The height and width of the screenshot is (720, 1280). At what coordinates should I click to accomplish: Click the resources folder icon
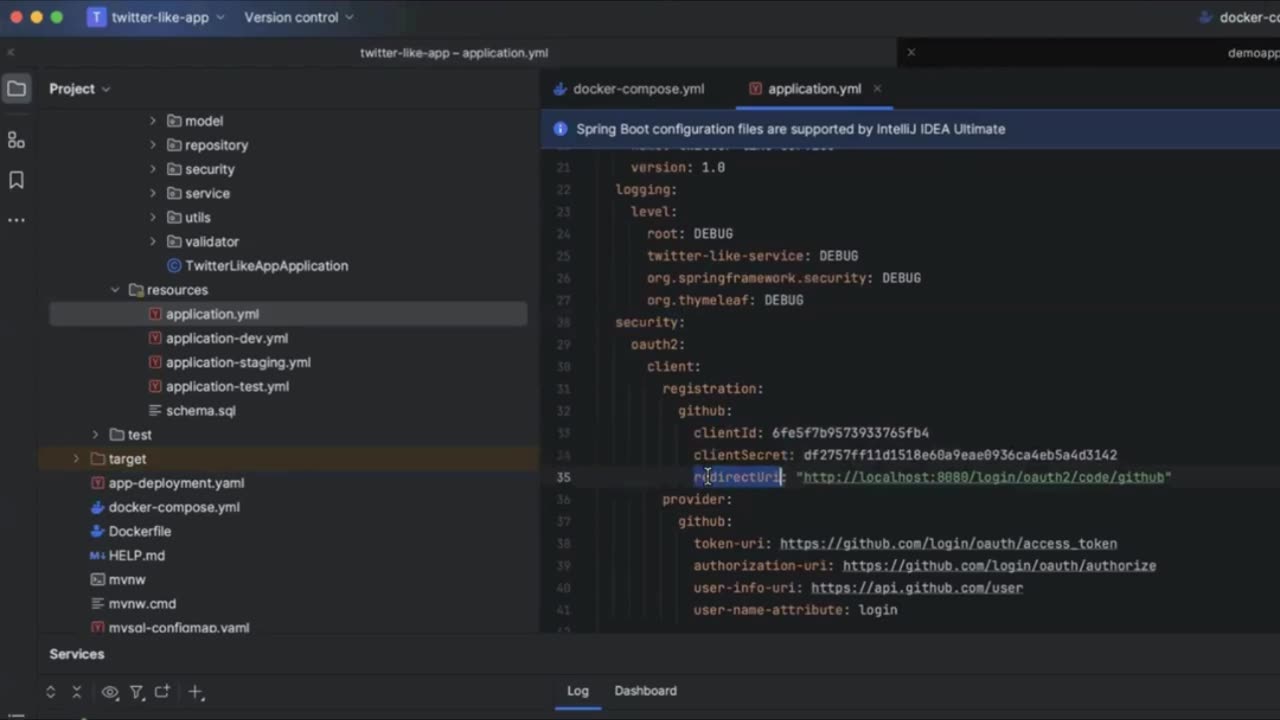(x=136, y=290)
